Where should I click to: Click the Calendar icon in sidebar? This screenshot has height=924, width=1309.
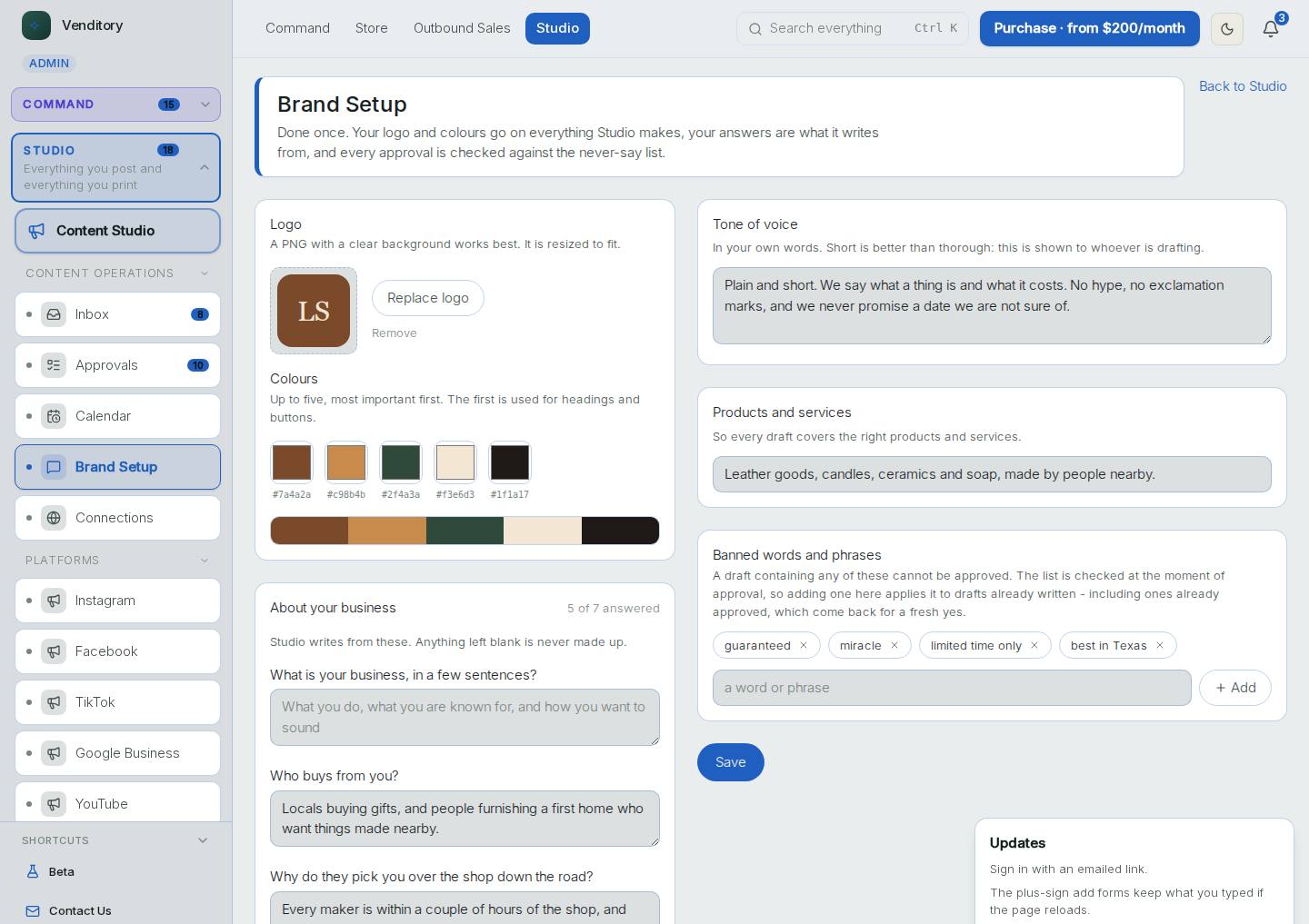click(54, 416)
